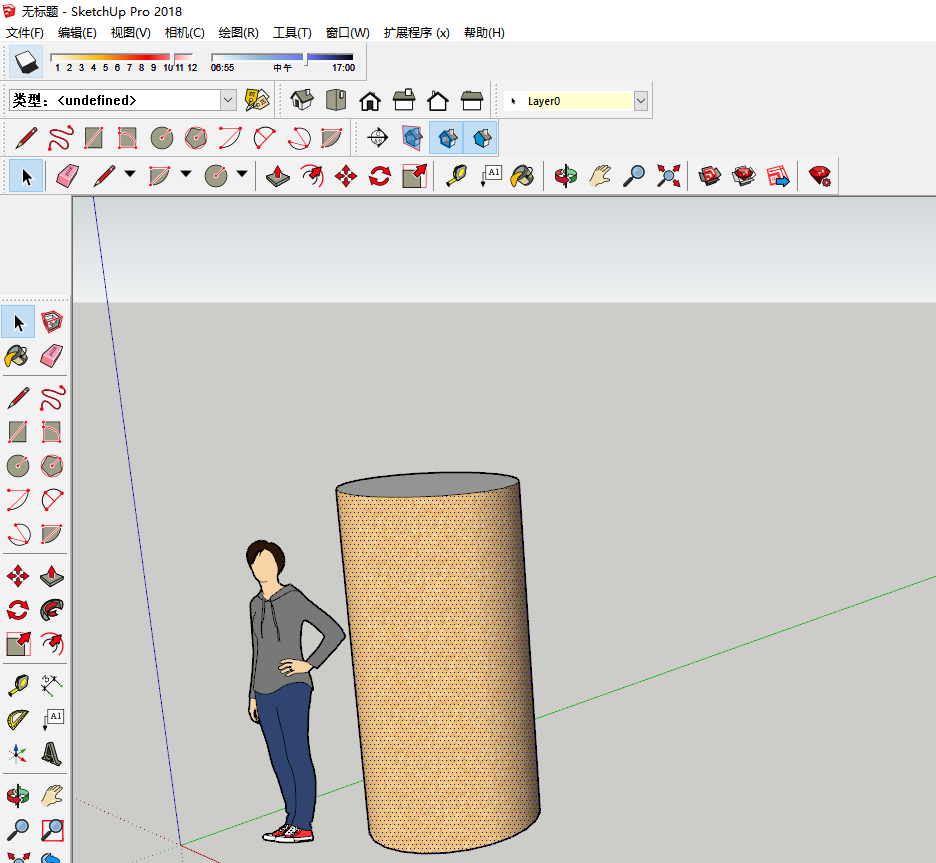Switch to Front view
936x863 pixels.
point(370,100)
